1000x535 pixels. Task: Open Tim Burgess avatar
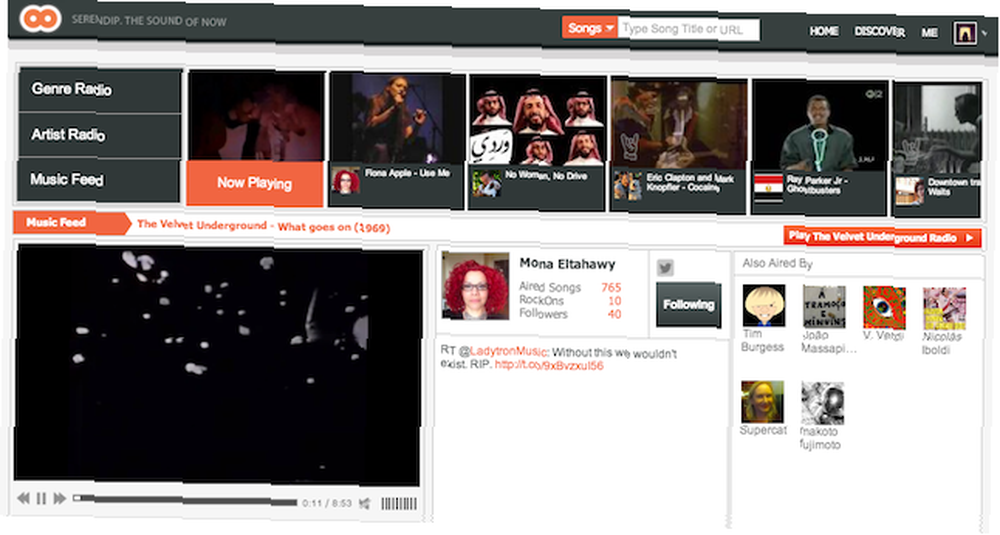click(764, 305)
